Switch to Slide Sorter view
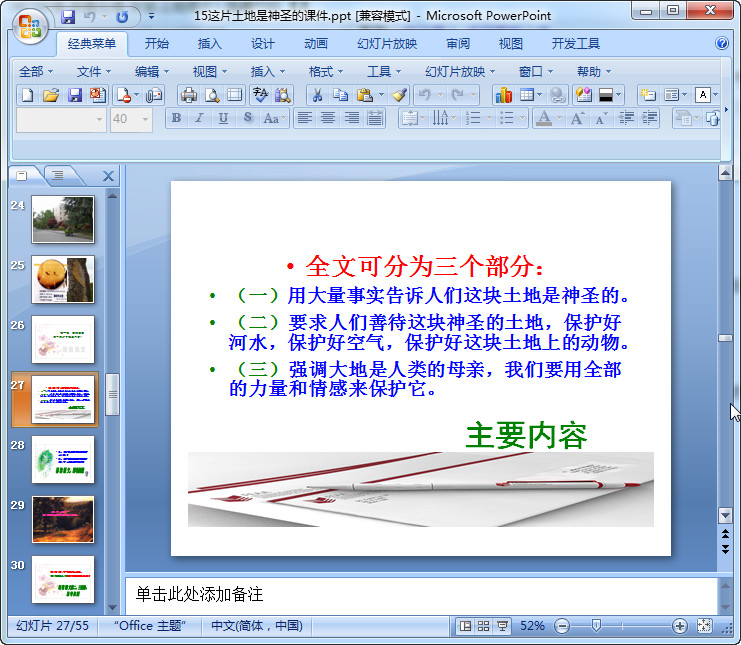Viewport: 741px width, 645px height. tap(483, 626)
